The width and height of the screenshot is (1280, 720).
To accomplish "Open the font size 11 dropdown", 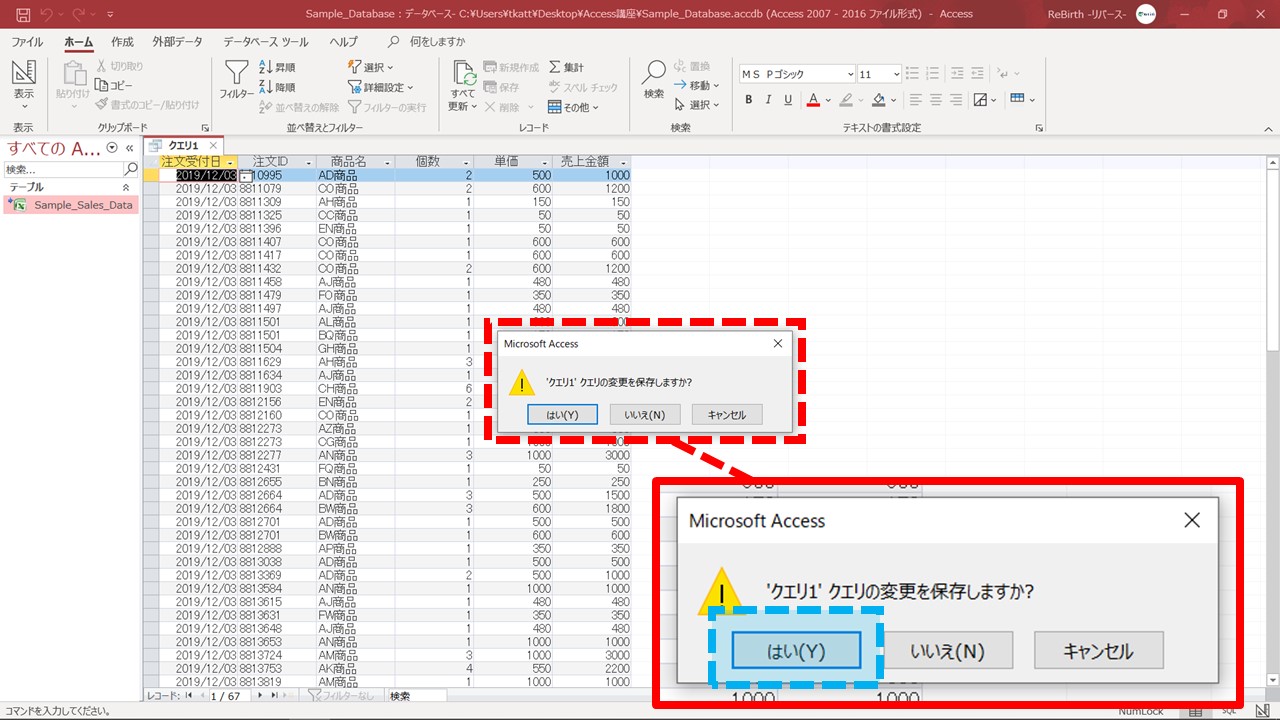I will pos(895,74).
